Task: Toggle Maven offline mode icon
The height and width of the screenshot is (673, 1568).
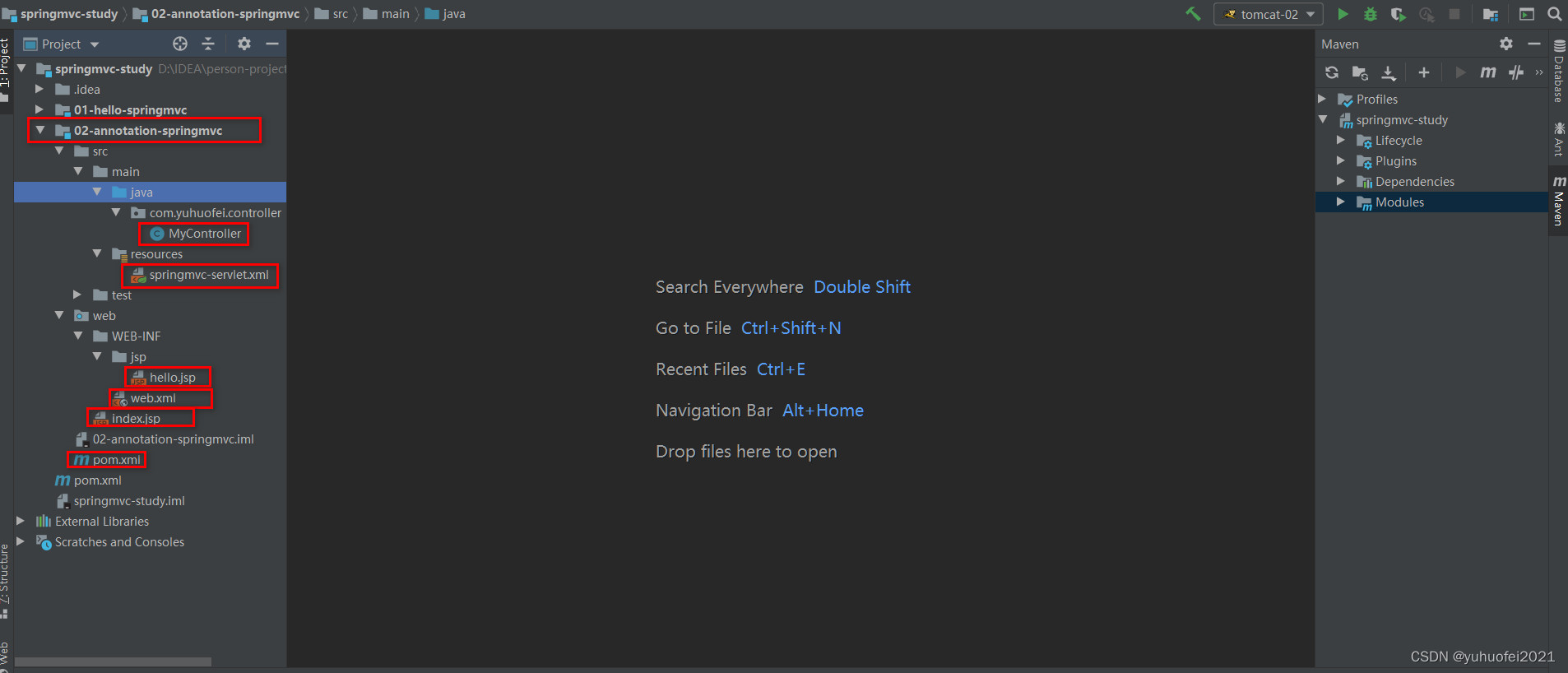Action: pos(1516,72)
